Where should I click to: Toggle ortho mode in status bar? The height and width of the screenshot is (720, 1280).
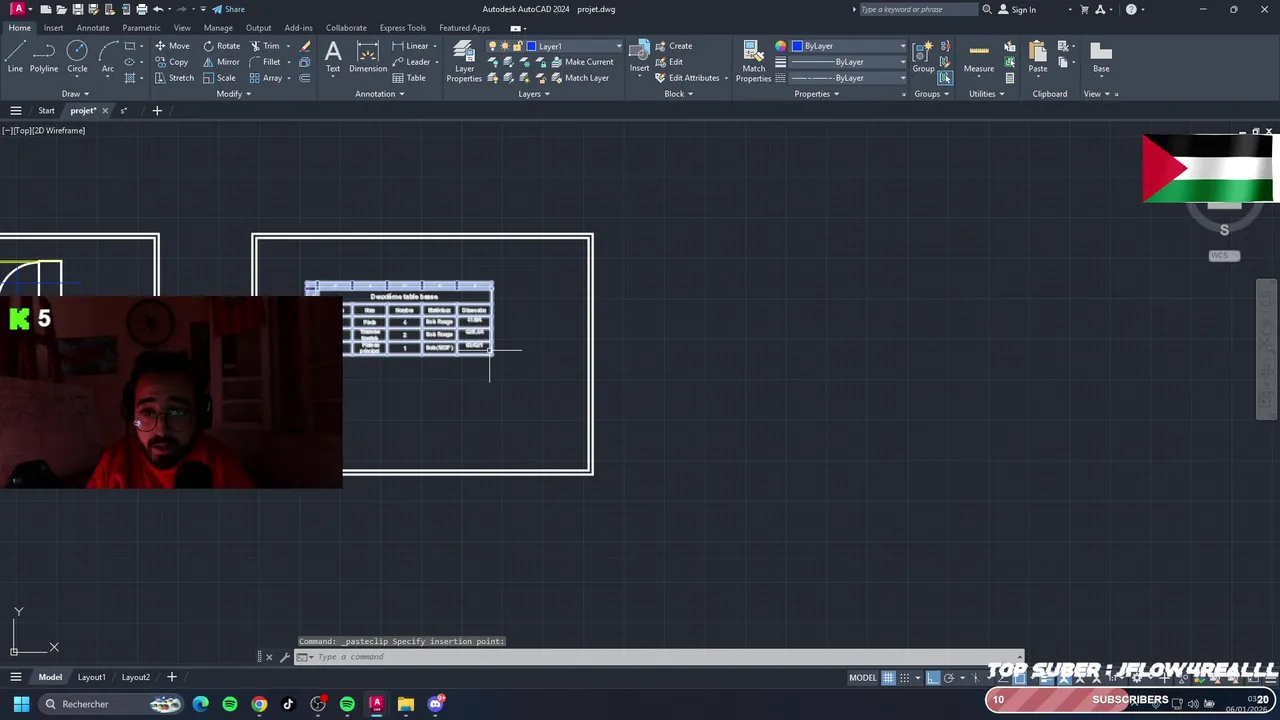pos(933,678)
